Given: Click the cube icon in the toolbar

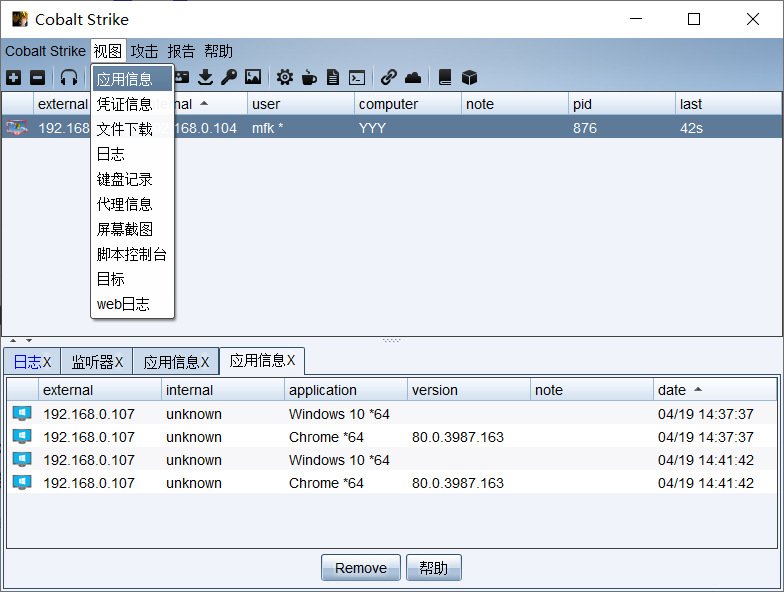Looking at the screenshot, I should [x=469, y=77].
